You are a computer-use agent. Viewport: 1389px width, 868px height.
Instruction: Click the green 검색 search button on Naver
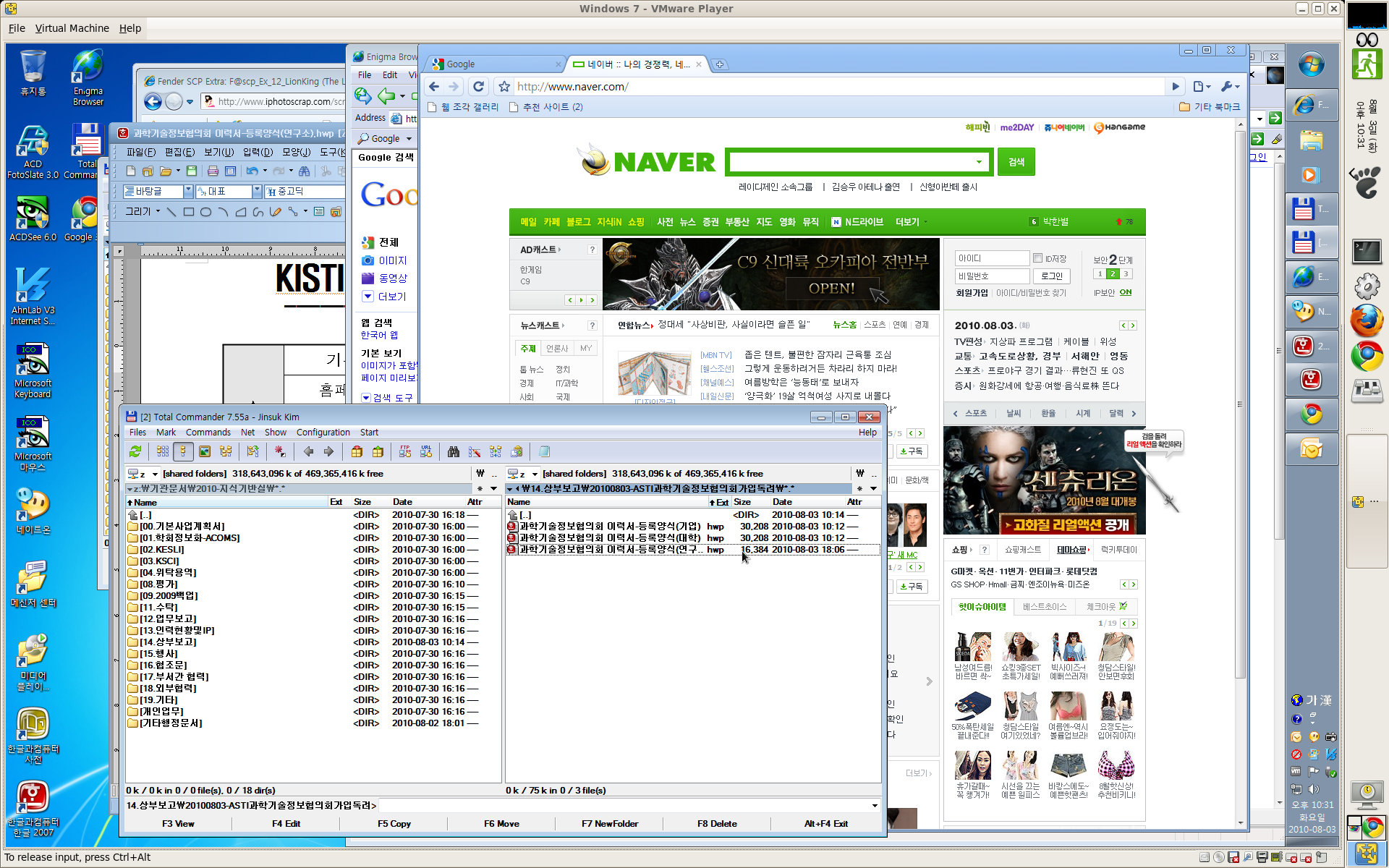click(1016, 162)
